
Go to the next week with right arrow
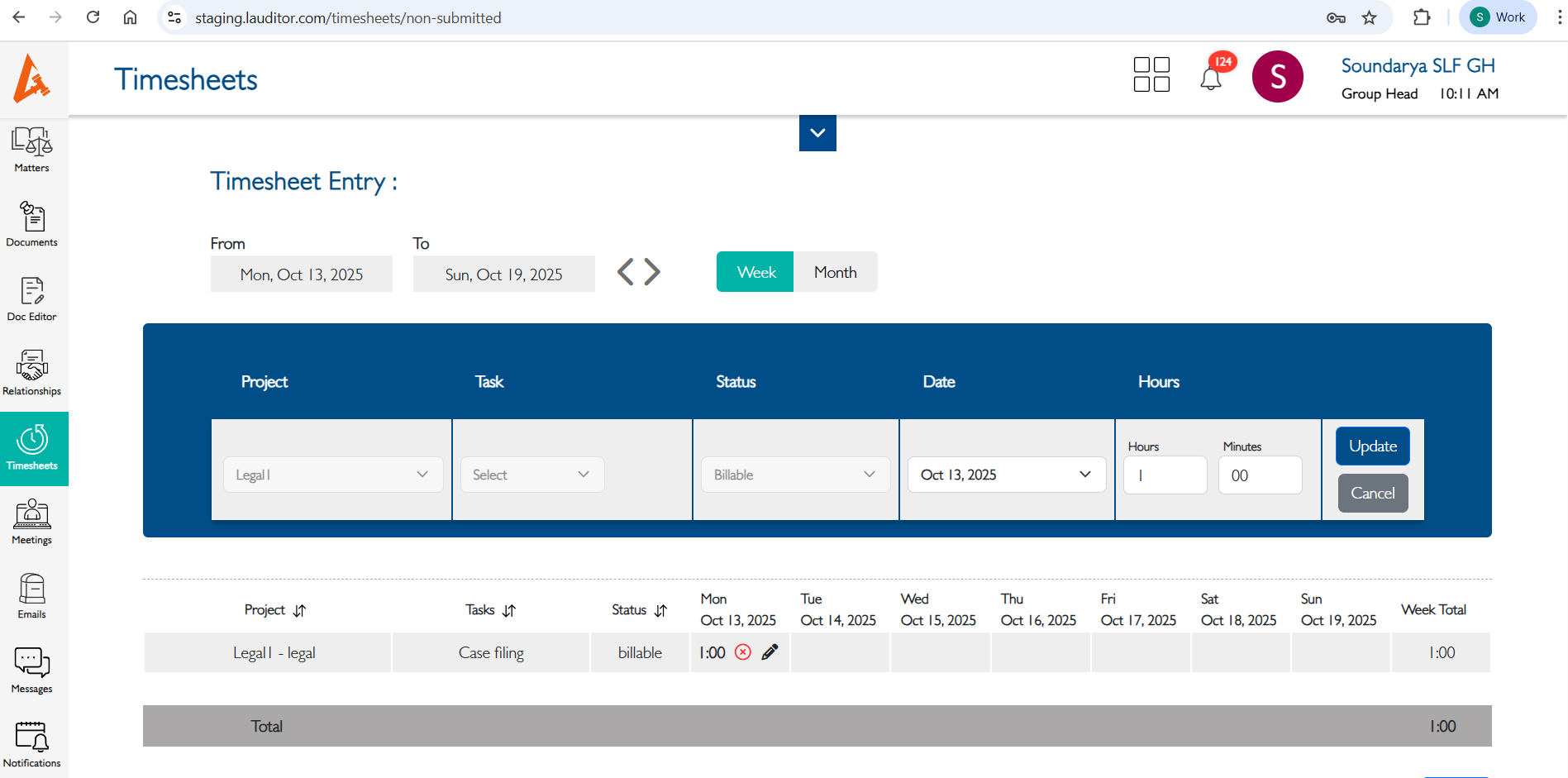(x=653, y=272)
